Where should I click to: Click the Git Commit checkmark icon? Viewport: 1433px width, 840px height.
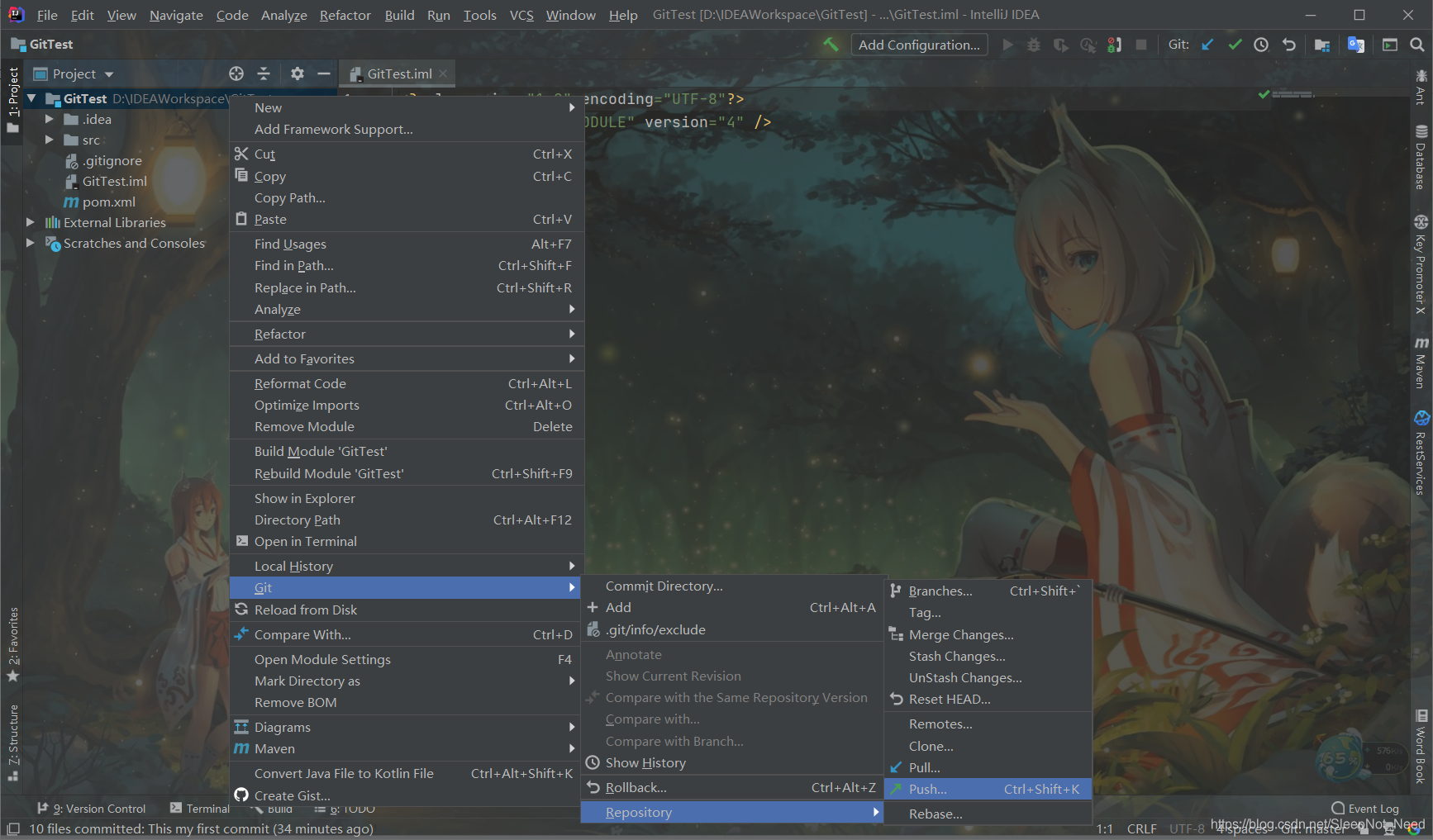(x=1235, y=45)
